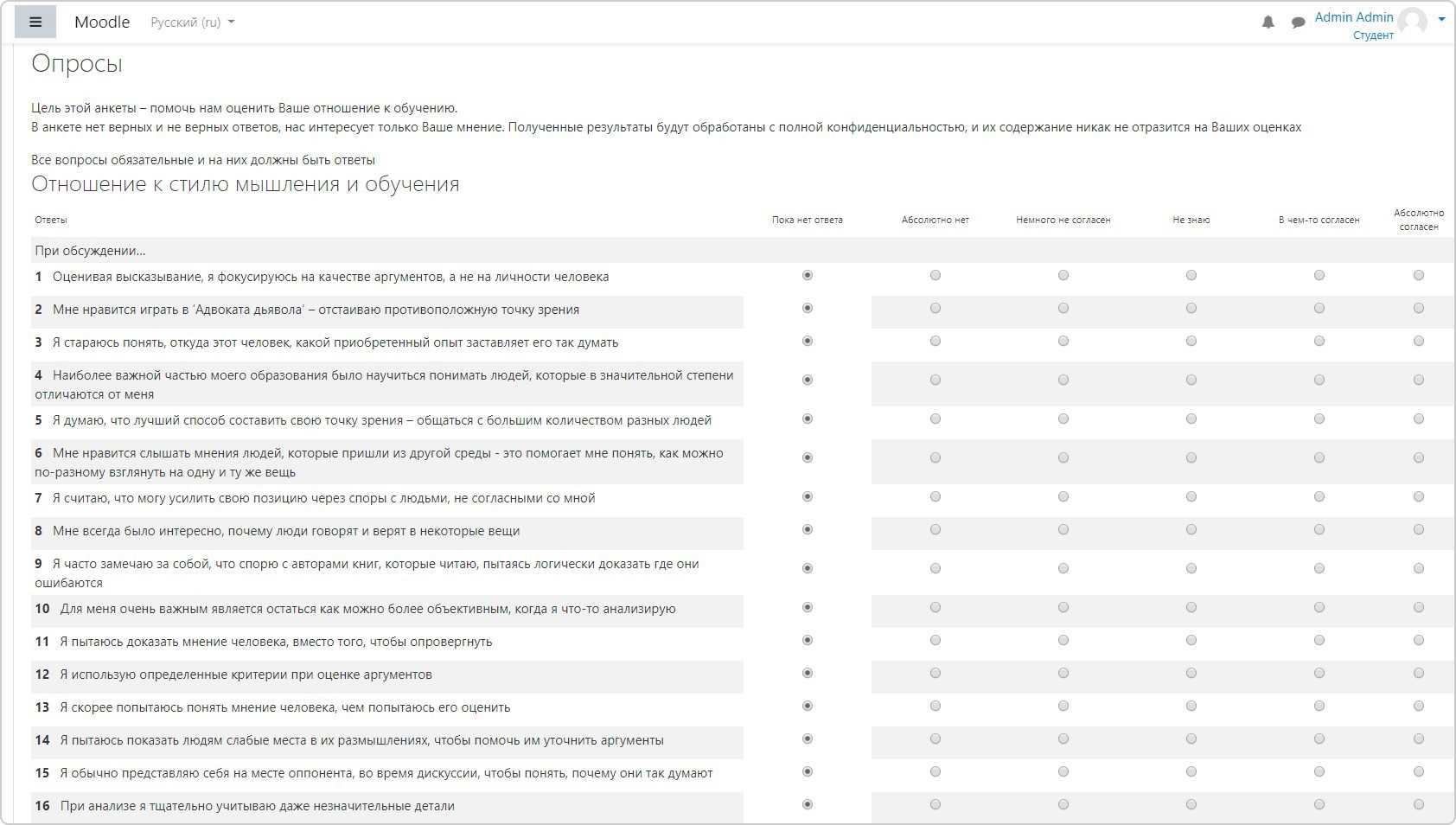Image resolution: width=1456 pixels, height=825 pixels.
Task: Open the messages chat bubble icon
Action: click(1298, 22)
